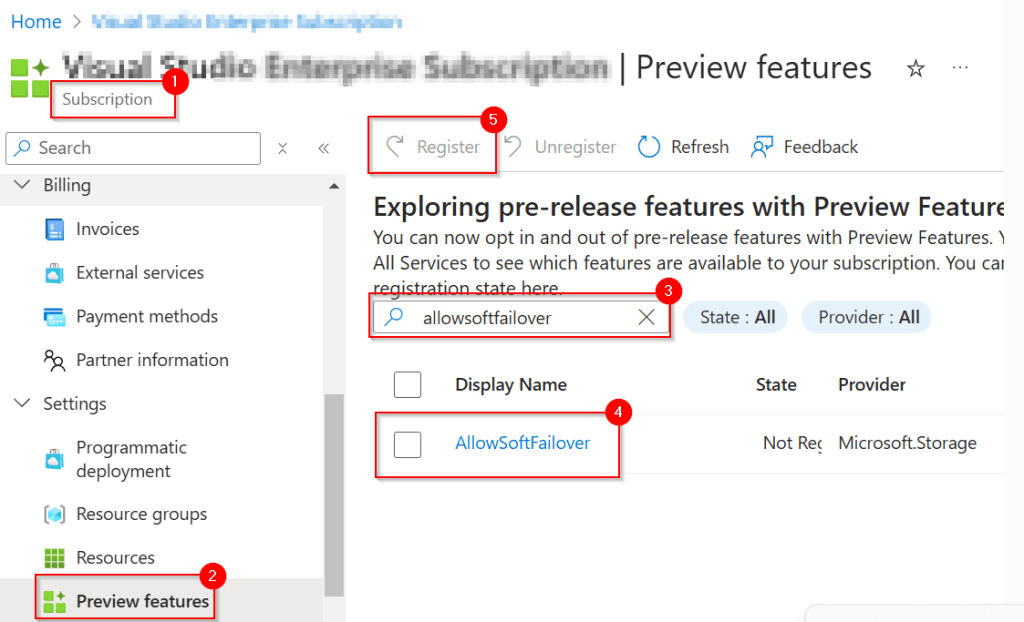Click the Partner information person icon

pos(55,360)
